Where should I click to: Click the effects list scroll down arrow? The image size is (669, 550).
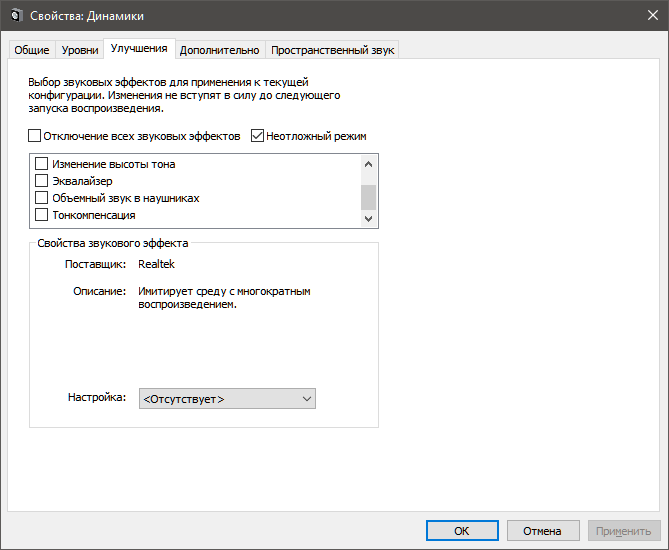point(369,218)
